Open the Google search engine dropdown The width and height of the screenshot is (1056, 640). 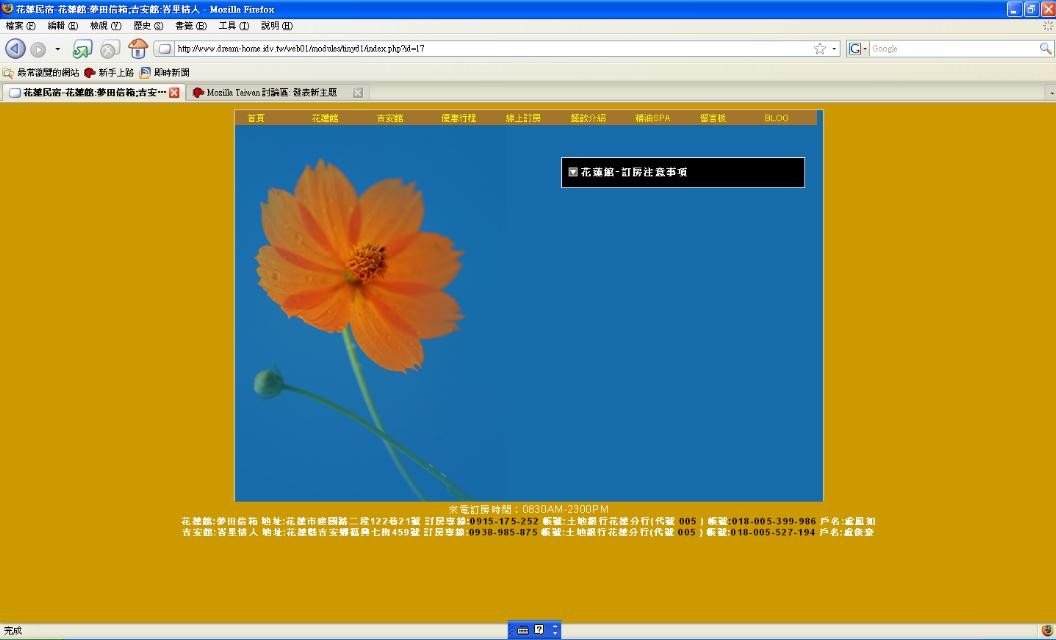858,48
